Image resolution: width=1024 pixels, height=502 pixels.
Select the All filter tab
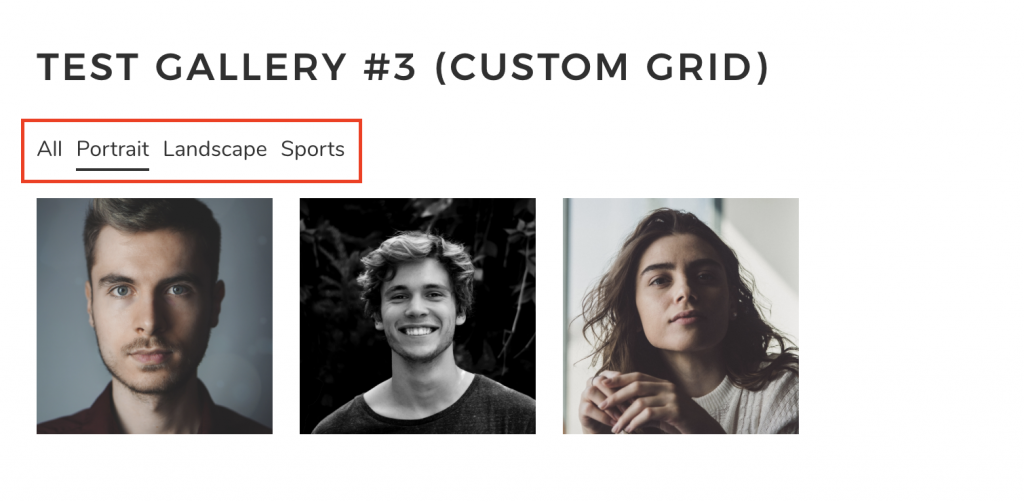50,149
